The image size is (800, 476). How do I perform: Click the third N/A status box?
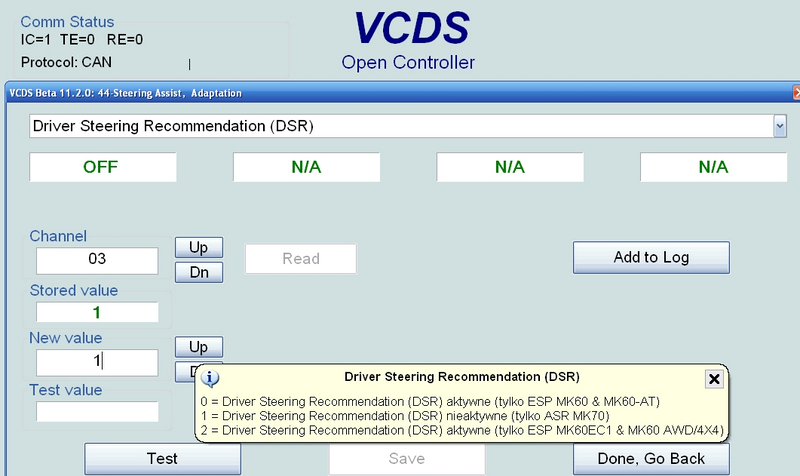510,167
